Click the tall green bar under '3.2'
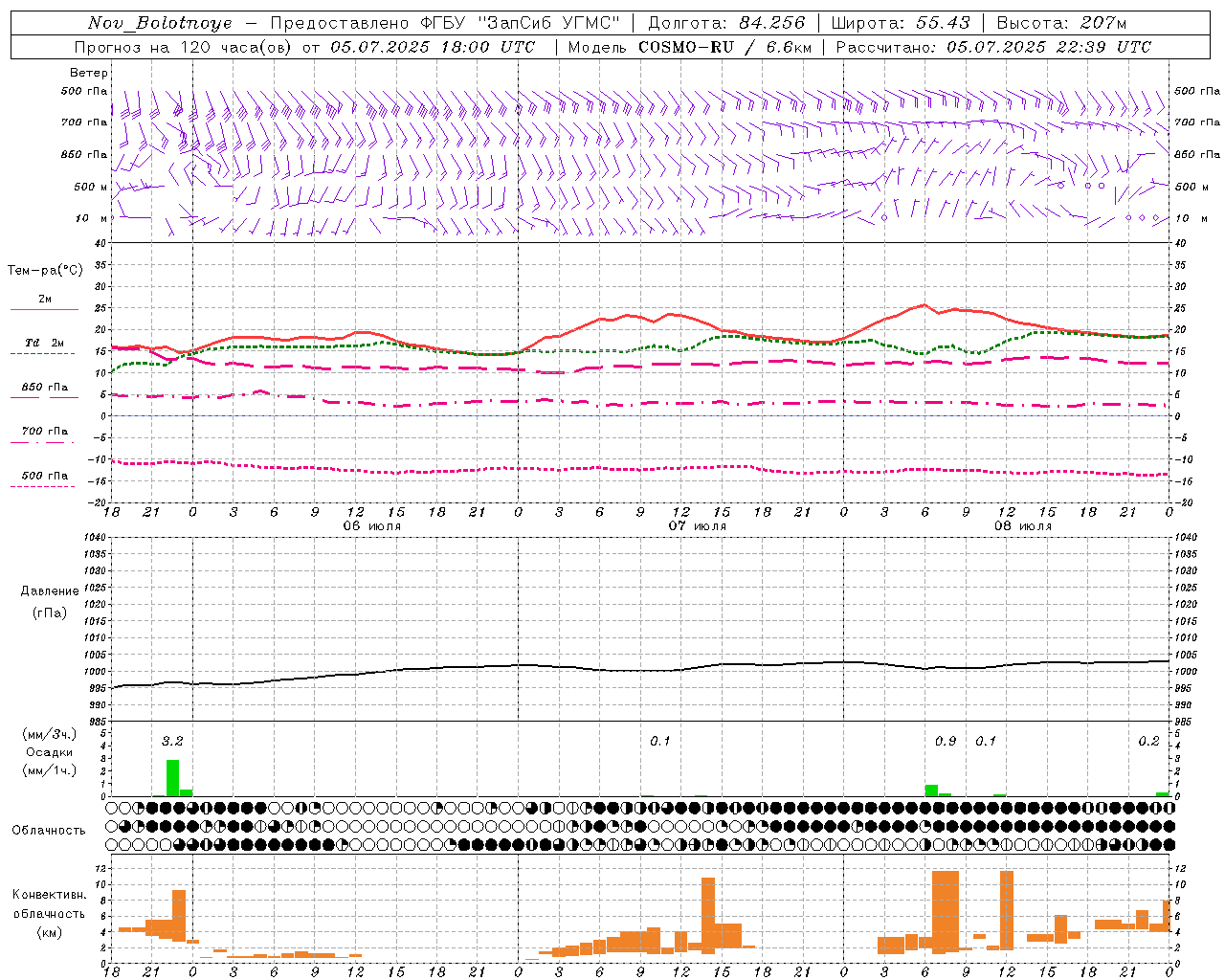 [172, 778]
